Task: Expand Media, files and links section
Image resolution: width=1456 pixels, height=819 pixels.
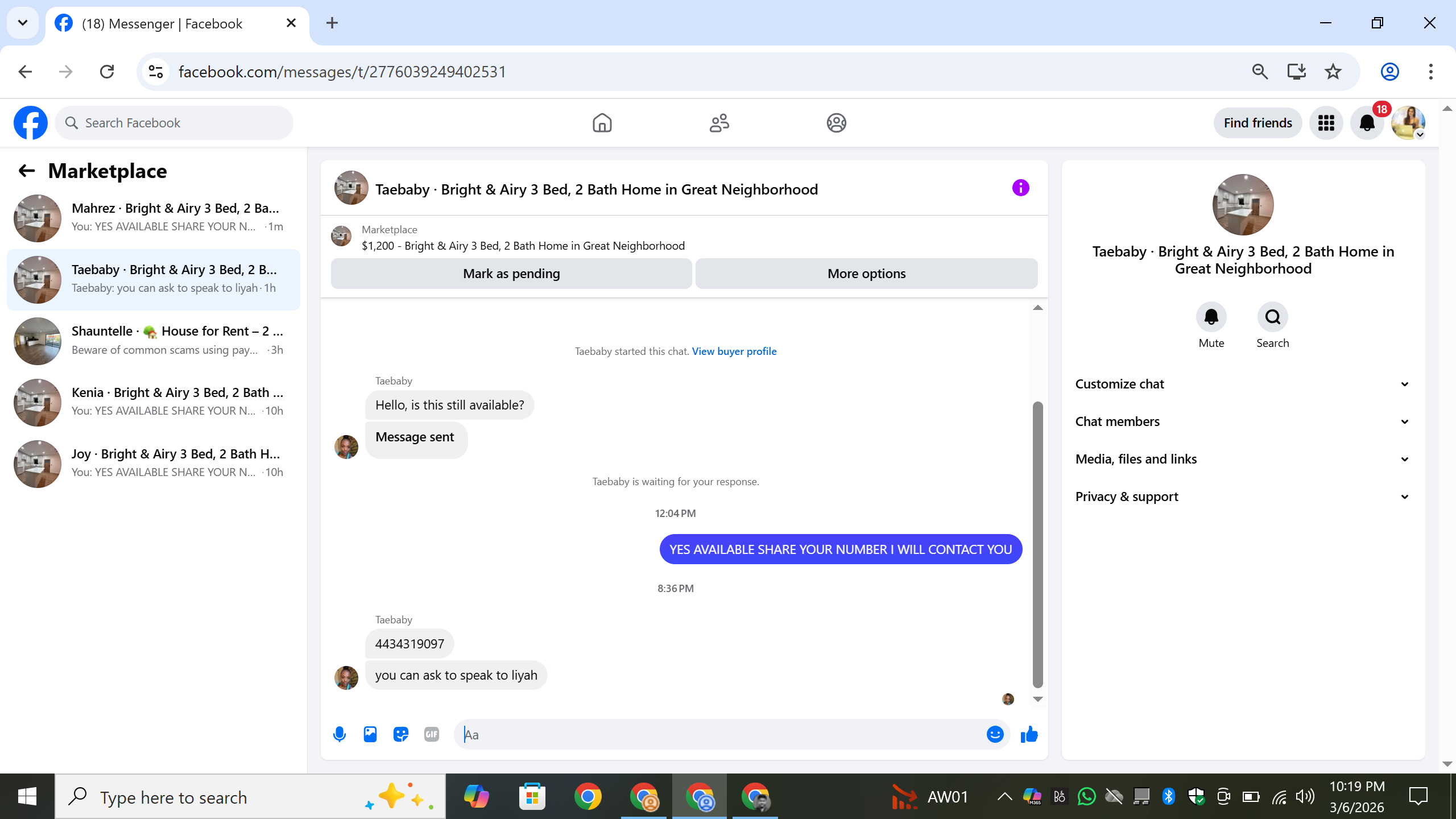Action: (1243, 459)
